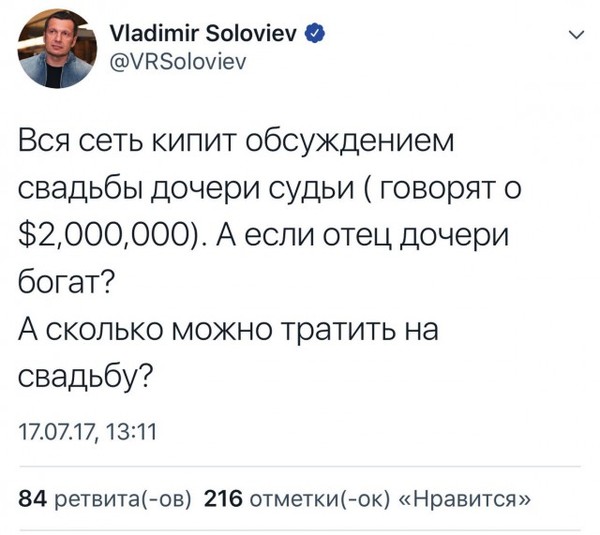Open the Vladimir Soloviev display name link

coord(186,35)
